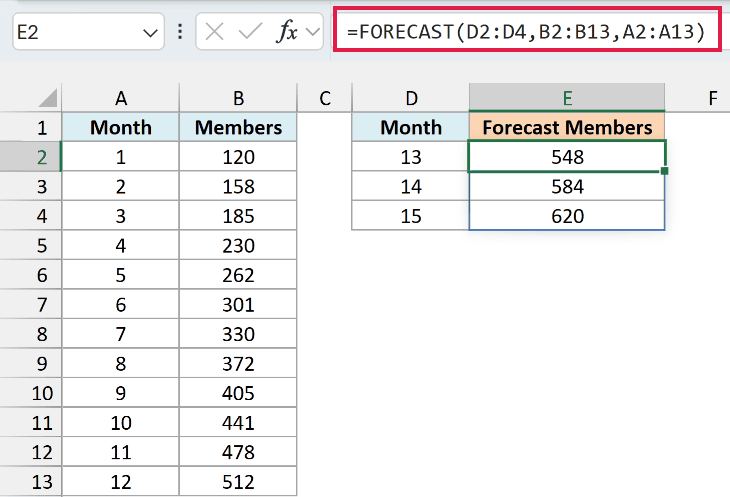
Task: Click the cell containing 301
Action: 238,304
